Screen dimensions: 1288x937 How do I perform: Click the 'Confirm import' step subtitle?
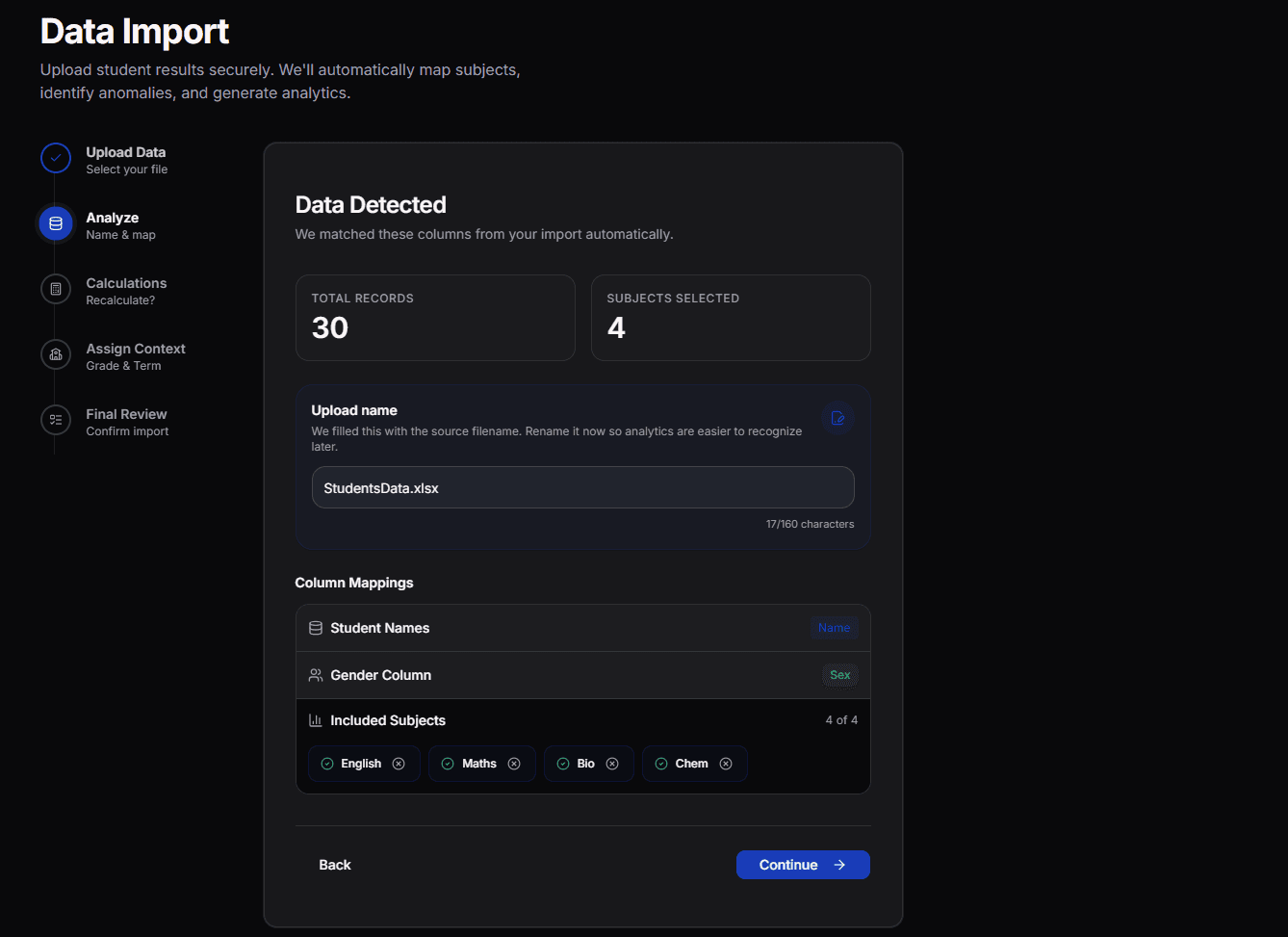click(x=127, y=431)
